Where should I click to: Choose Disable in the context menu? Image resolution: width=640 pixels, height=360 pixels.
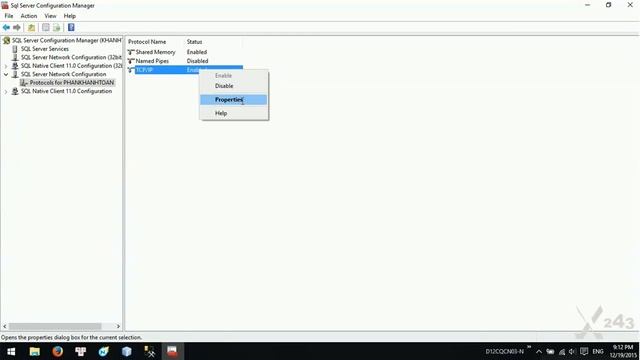click(233, 86)
